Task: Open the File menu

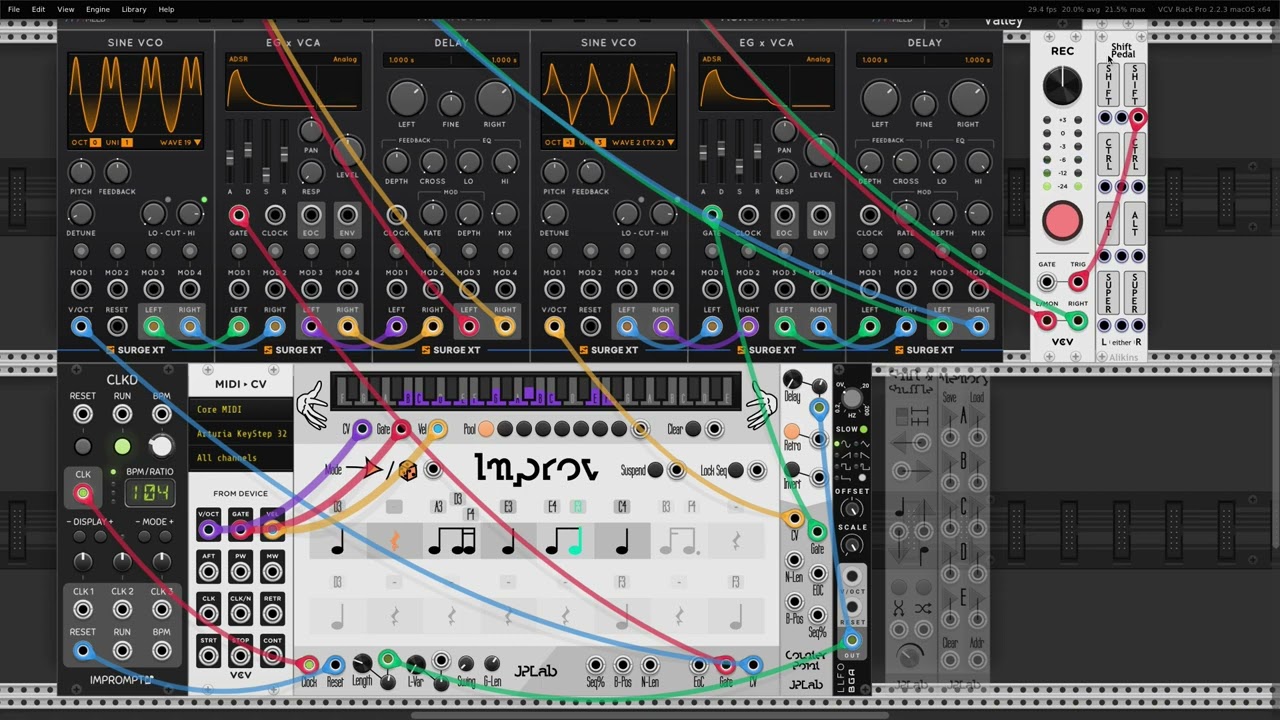Action: pyautogui.click(x=14, y=9)
